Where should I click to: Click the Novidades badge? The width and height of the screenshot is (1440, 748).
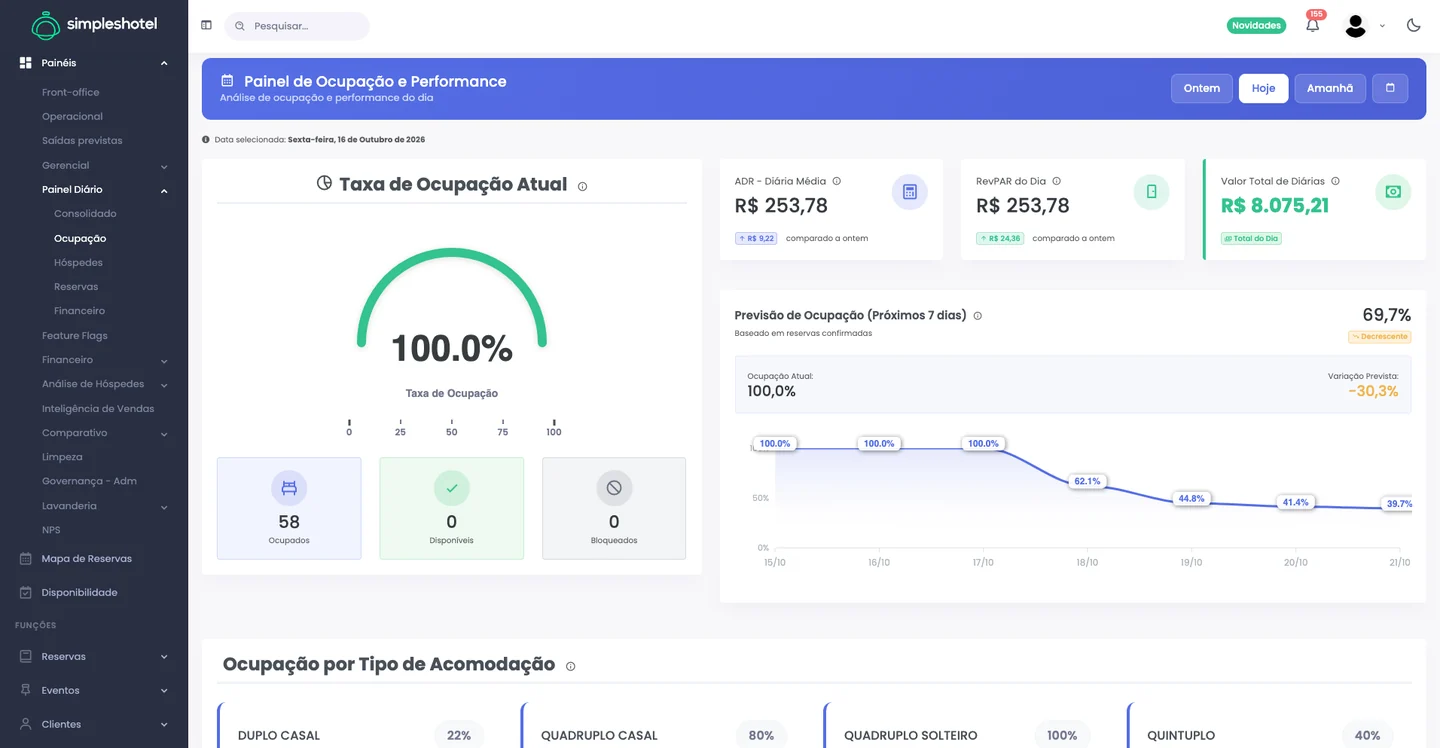[x=1256, y=25]
